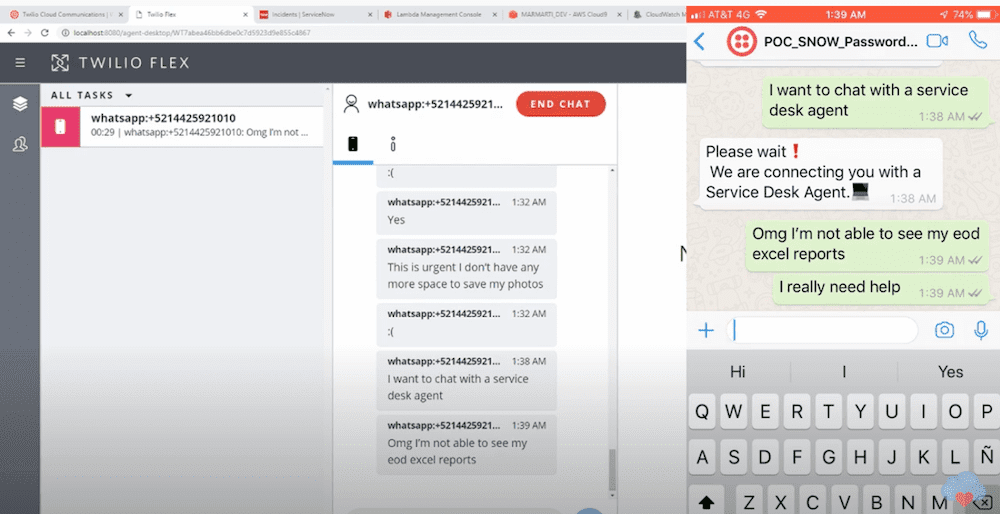This screenshot has height=514, width=1000.
Task: Go forward with the browser forward arrow
Action: pyautogui.click(x=27, y=33)
